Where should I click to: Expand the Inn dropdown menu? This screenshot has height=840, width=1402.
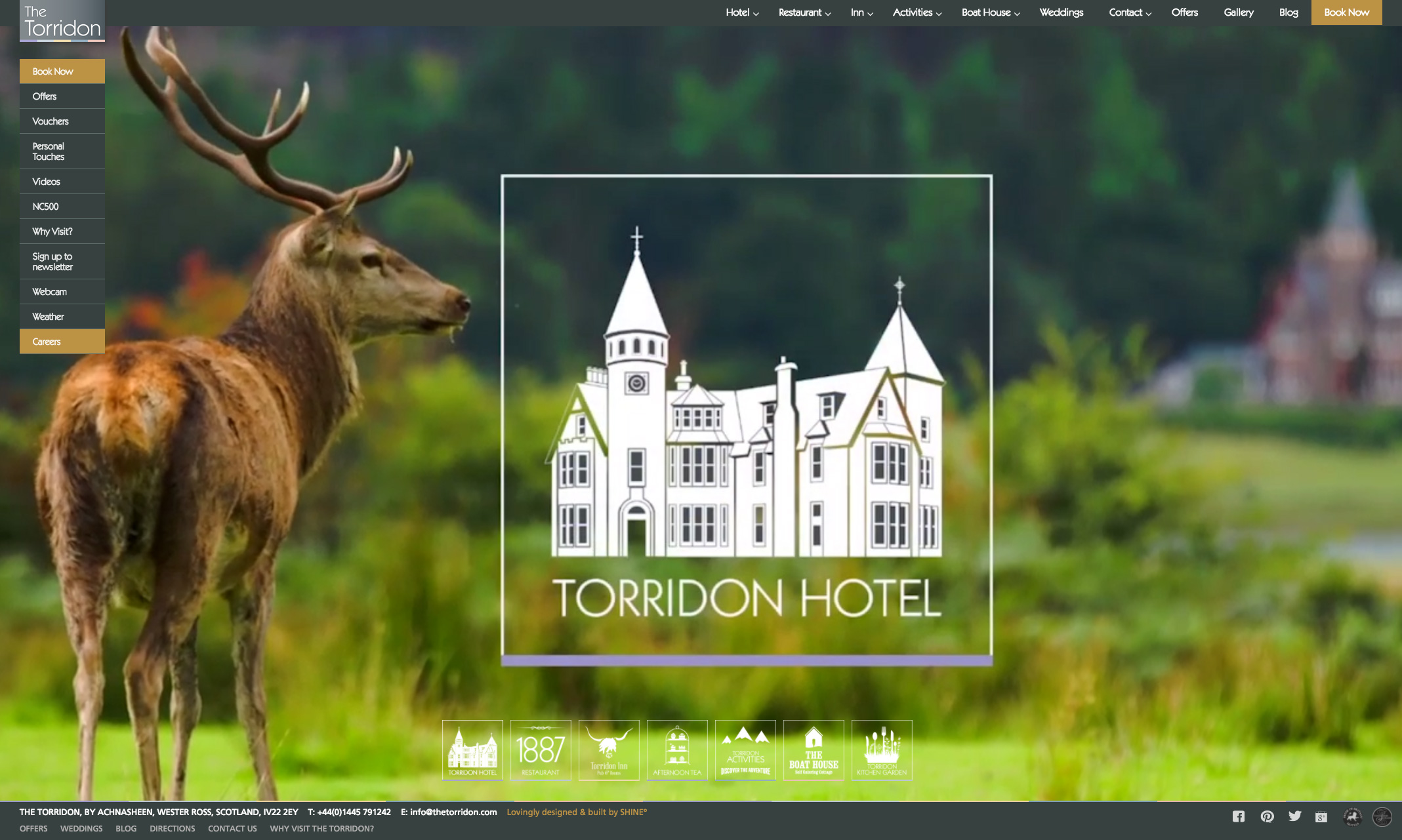(861, 12)
